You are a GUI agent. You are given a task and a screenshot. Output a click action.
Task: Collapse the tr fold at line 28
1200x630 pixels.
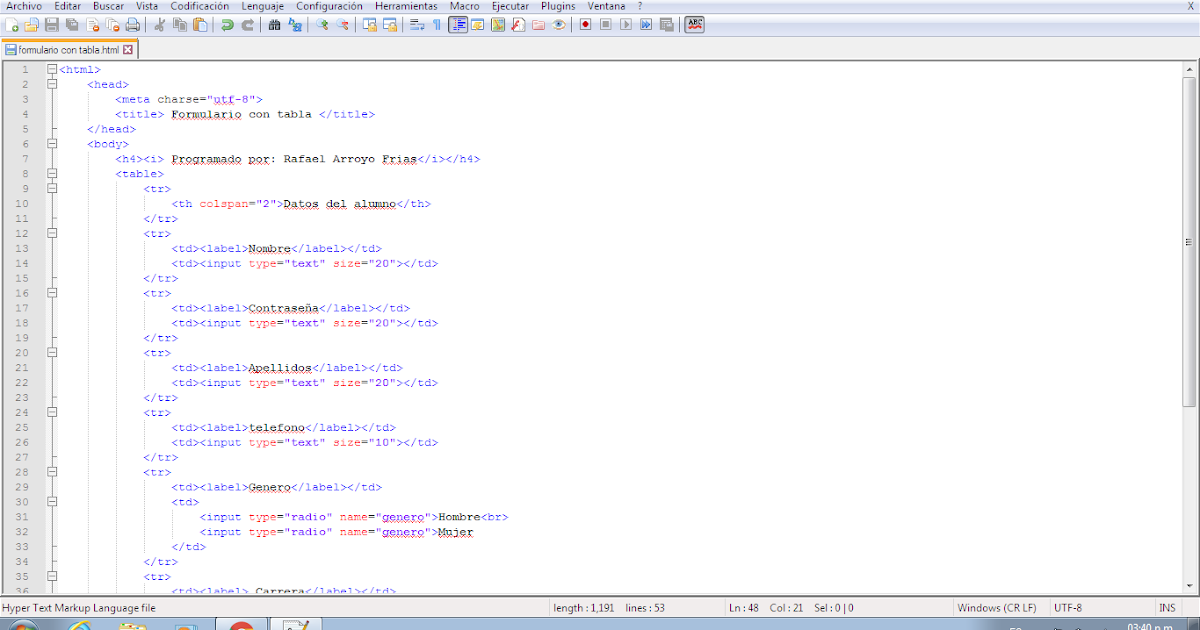[50, 471]
